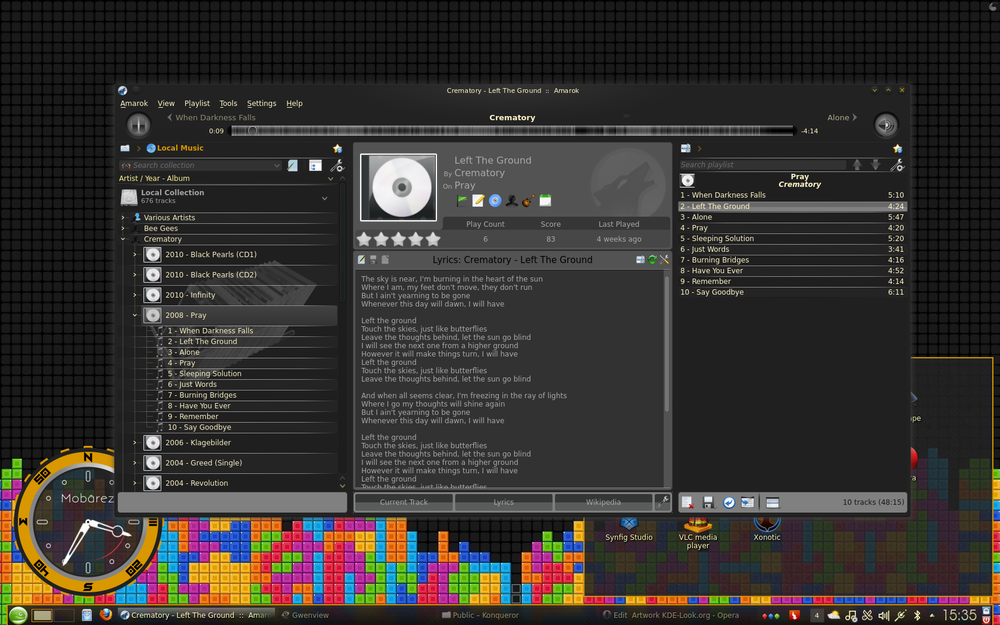Viewport: 1000px width, 625px height.
Task: Open the View menu
Action: pyautogui.click(x=166, y=103)
